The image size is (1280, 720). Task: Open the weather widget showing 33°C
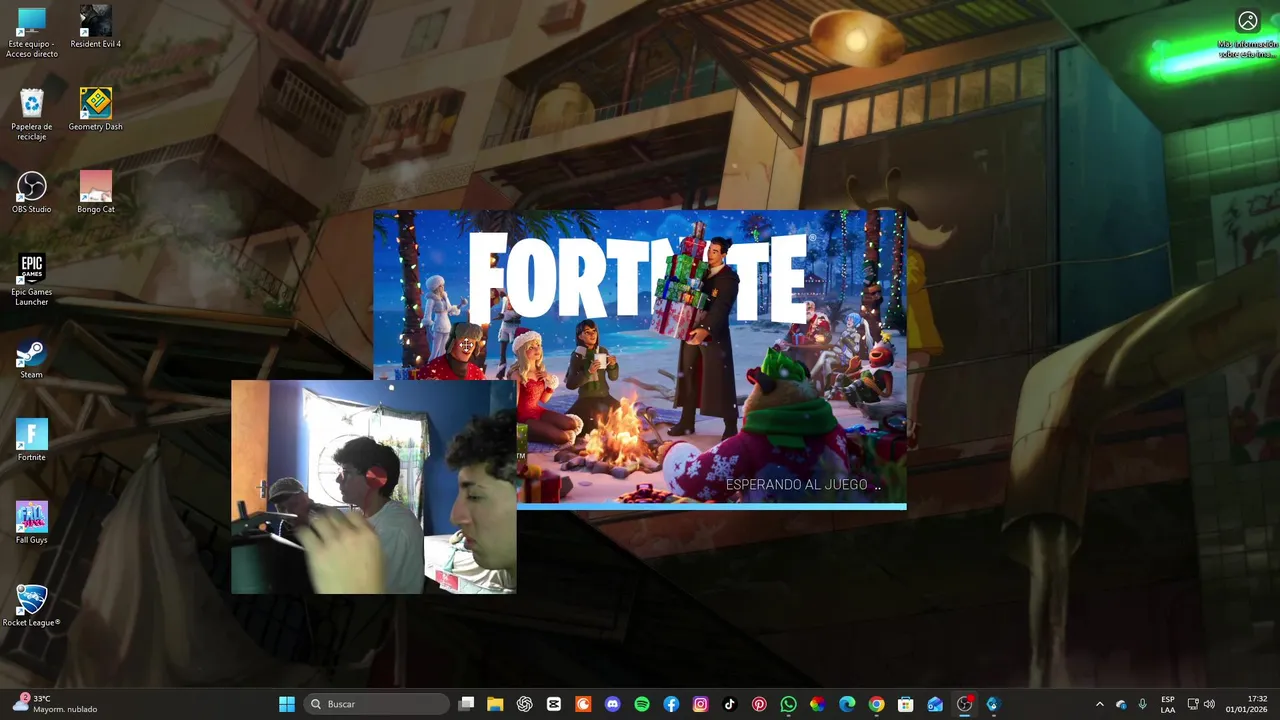click(56, 704)
